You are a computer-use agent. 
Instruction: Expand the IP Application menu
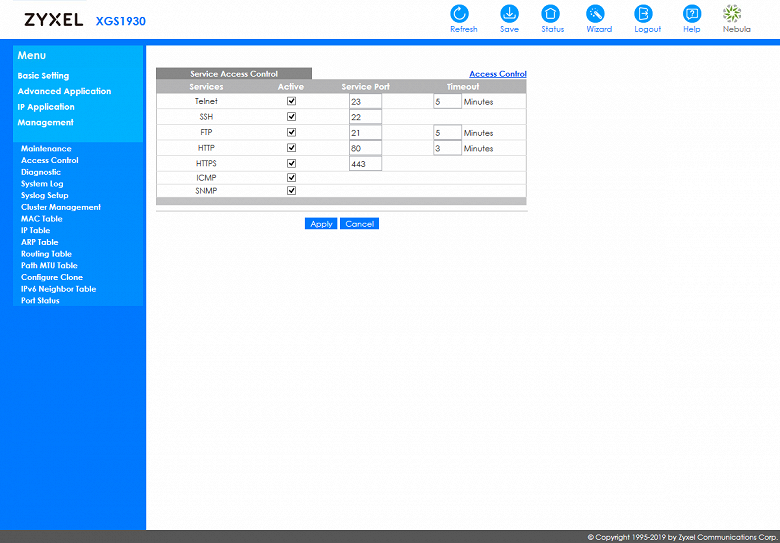46,106
